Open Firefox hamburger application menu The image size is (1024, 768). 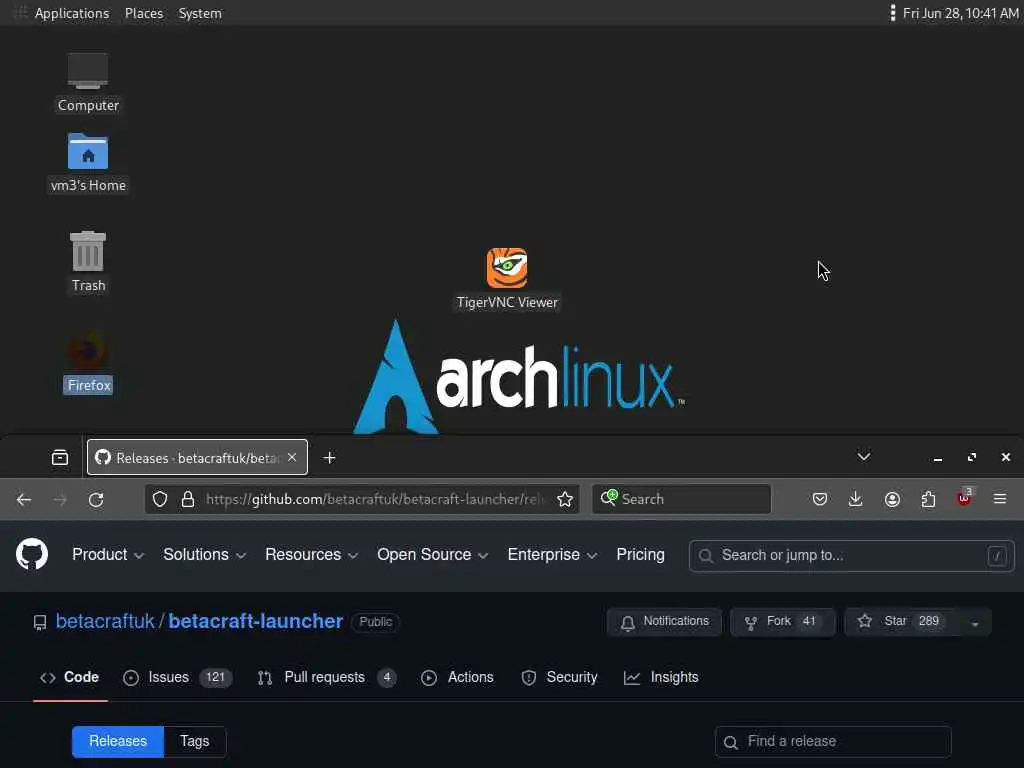click(1000, 500)
